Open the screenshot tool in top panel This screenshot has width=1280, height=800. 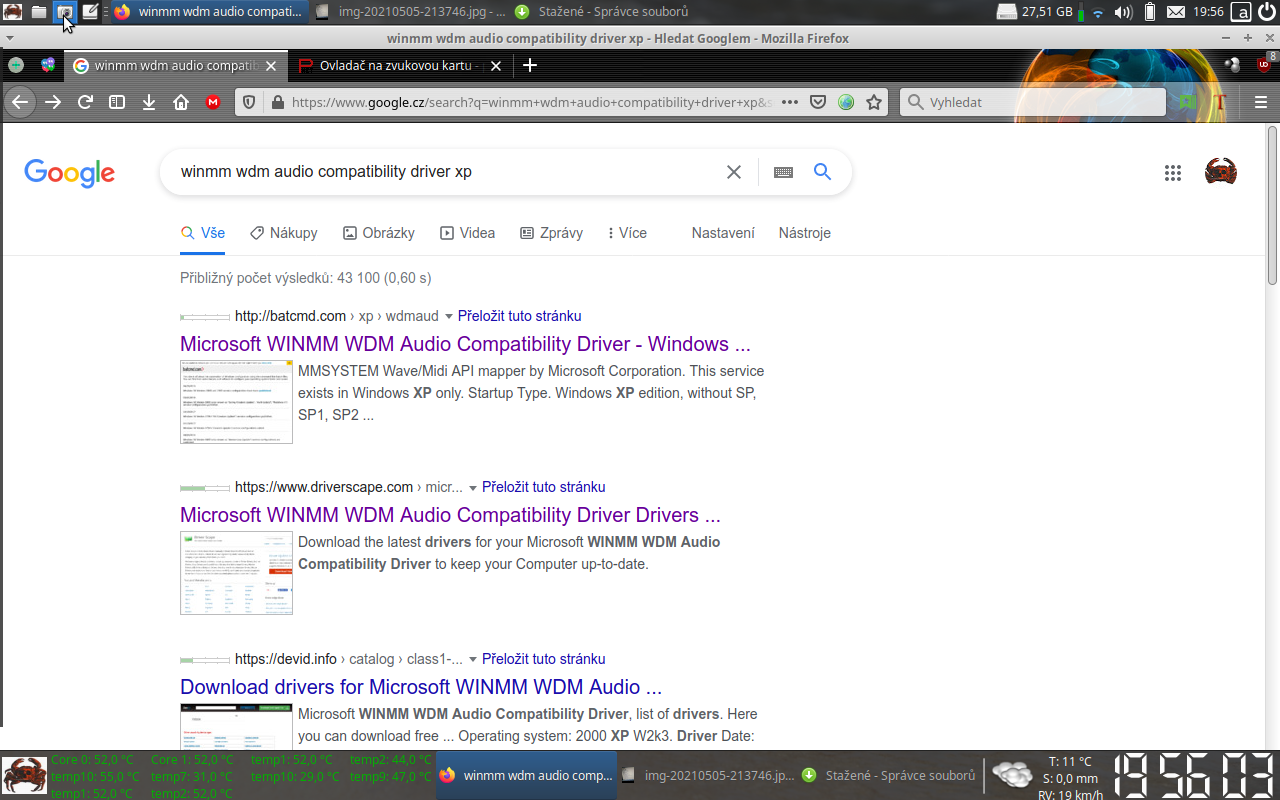(x=64, y=12)
